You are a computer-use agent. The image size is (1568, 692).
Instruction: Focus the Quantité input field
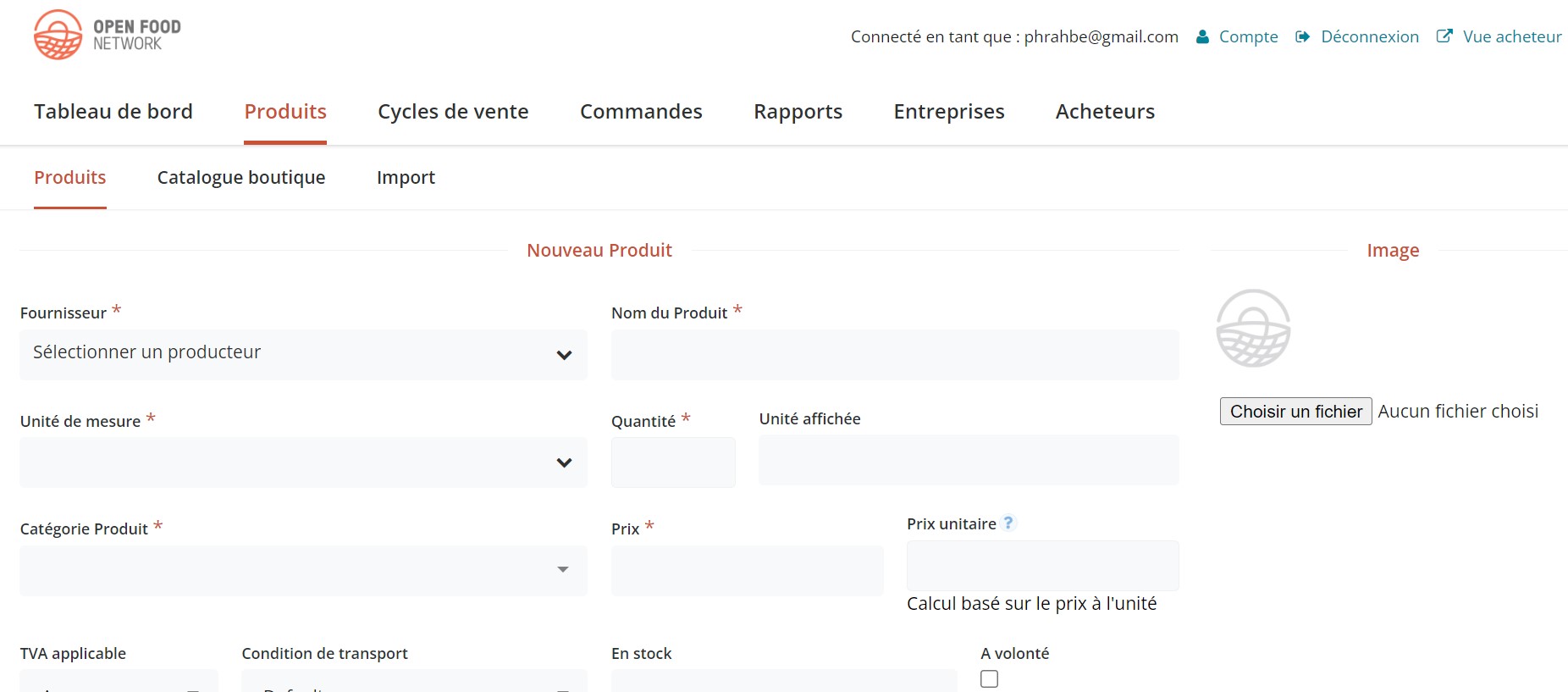tap(673, 462)
